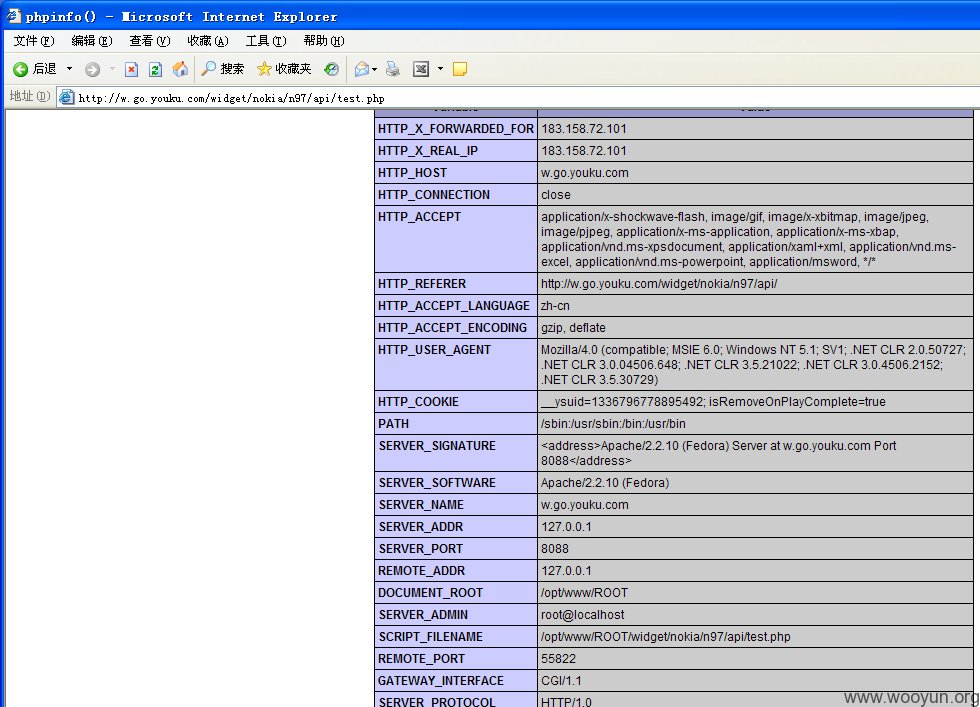Click the yellow Discuss note icon
This screenshot has width=980, height=707.
[460, 69]
